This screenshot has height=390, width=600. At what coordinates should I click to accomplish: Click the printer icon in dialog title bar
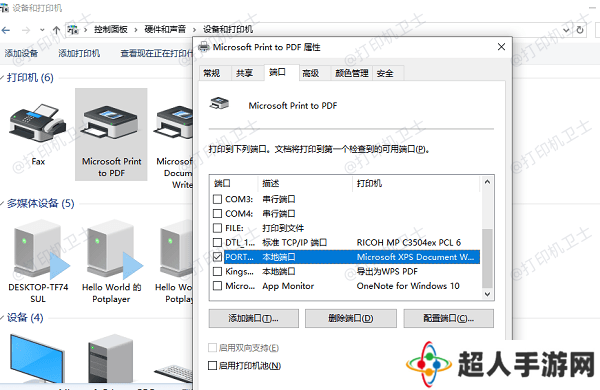(204, 47)
